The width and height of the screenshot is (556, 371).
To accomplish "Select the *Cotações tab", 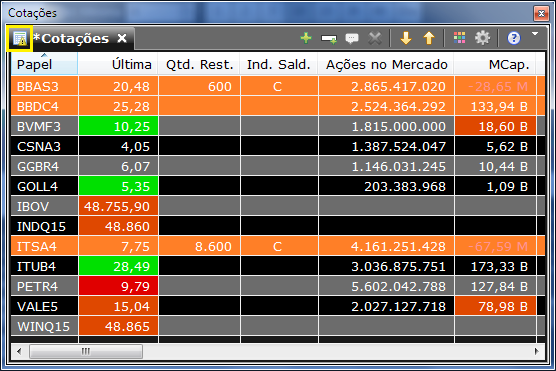I will pos(71,38).
